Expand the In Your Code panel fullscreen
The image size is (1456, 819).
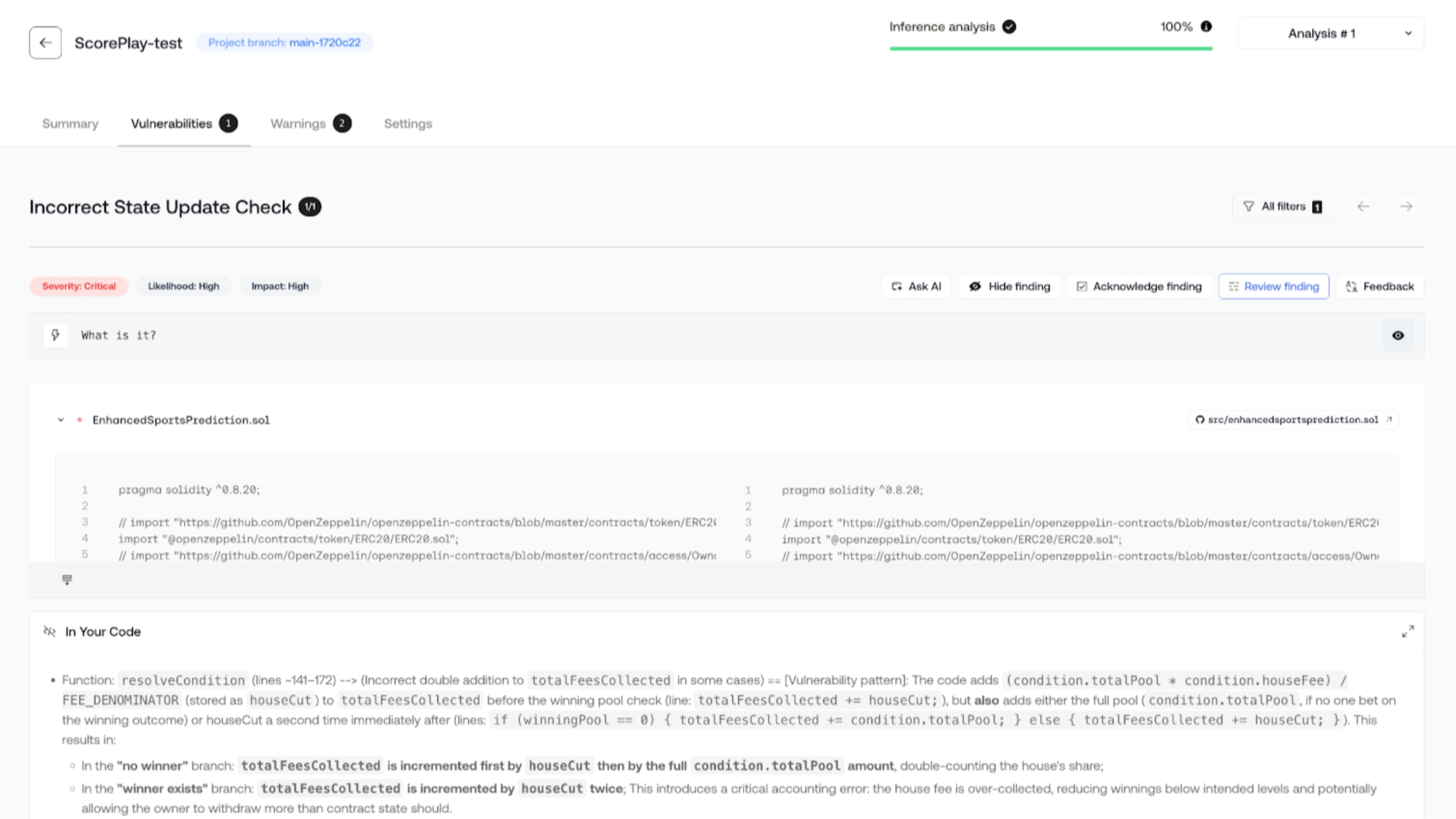click(x=1408, y=631)
